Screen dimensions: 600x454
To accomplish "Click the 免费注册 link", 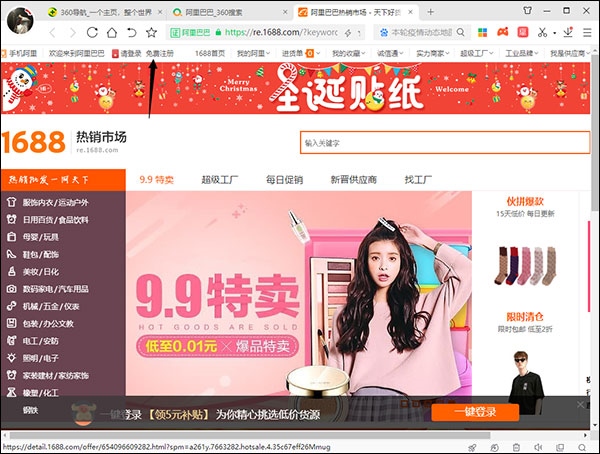I will [160, 54].
